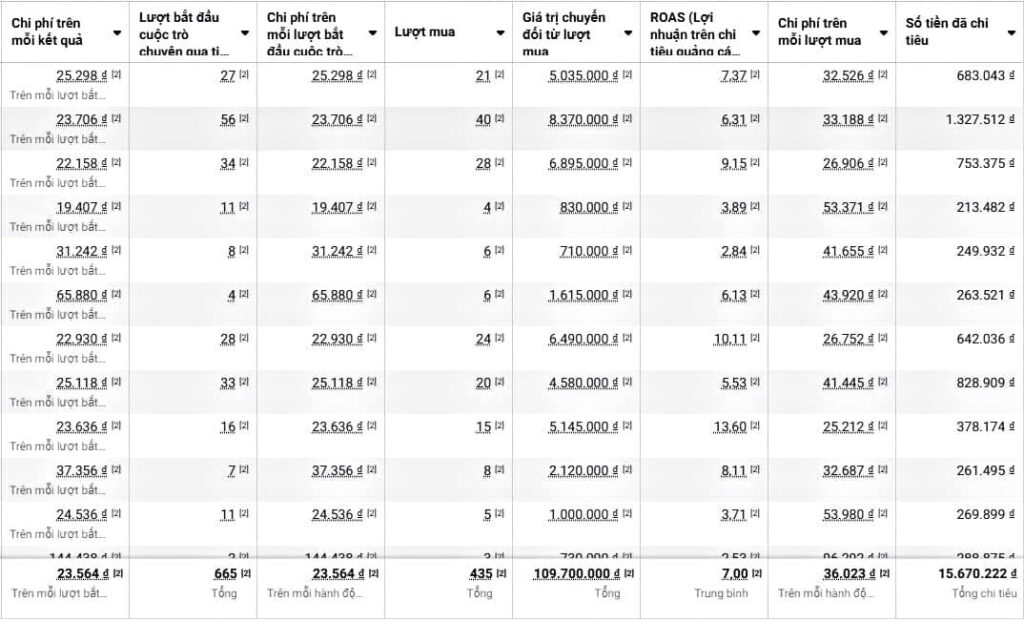The width and height of the screenshot is (1024, 622).
Task: Open the ROAS column header dropdown arrow
Action: coord(756,33)
